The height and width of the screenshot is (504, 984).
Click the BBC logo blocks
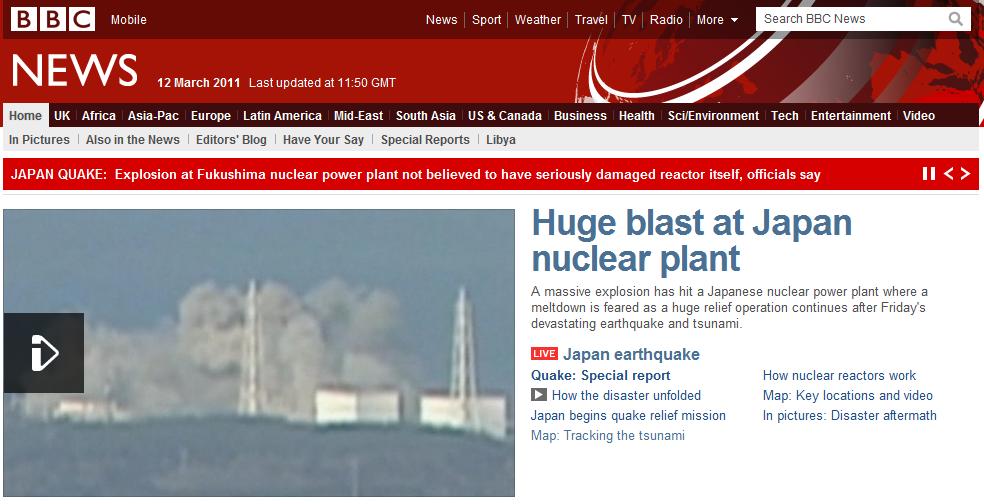(53, 19)
